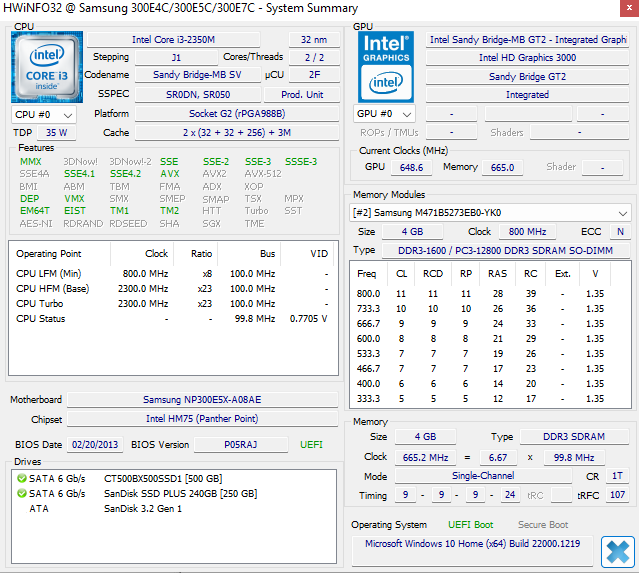
Task: Click the SSE4.2 feature flag
Action: coord(126,174)
